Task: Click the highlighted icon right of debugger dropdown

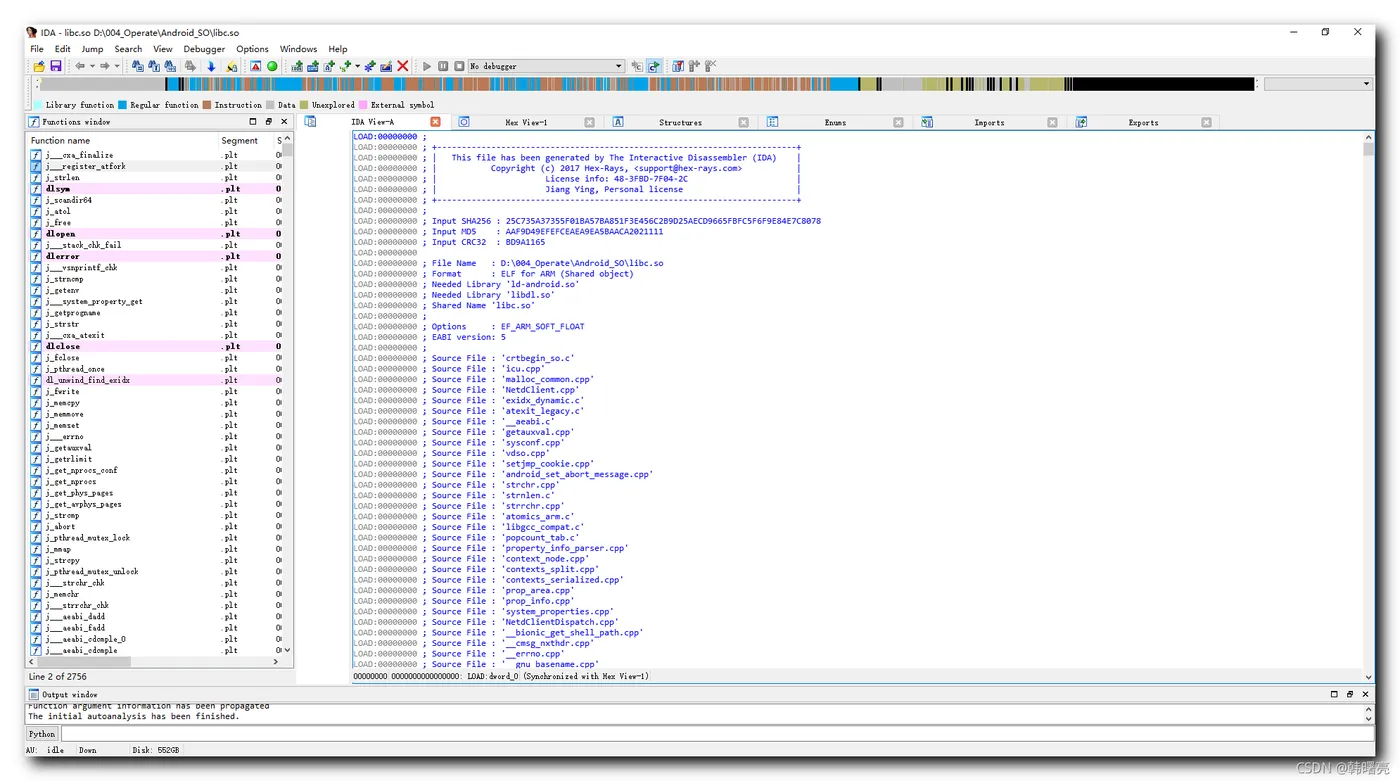Action: 654,66
